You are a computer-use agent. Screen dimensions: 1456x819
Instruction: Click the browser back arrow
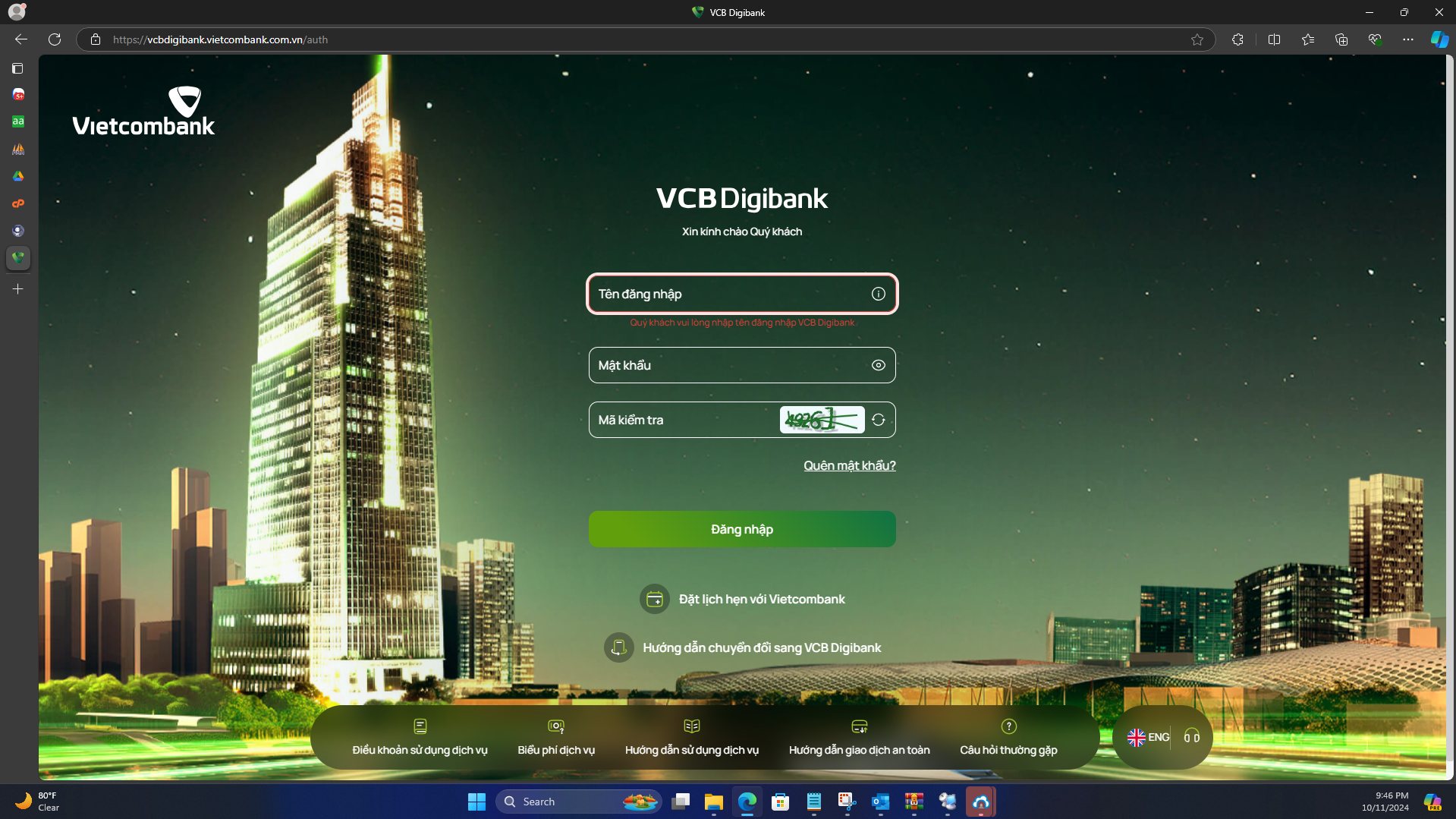21,39
